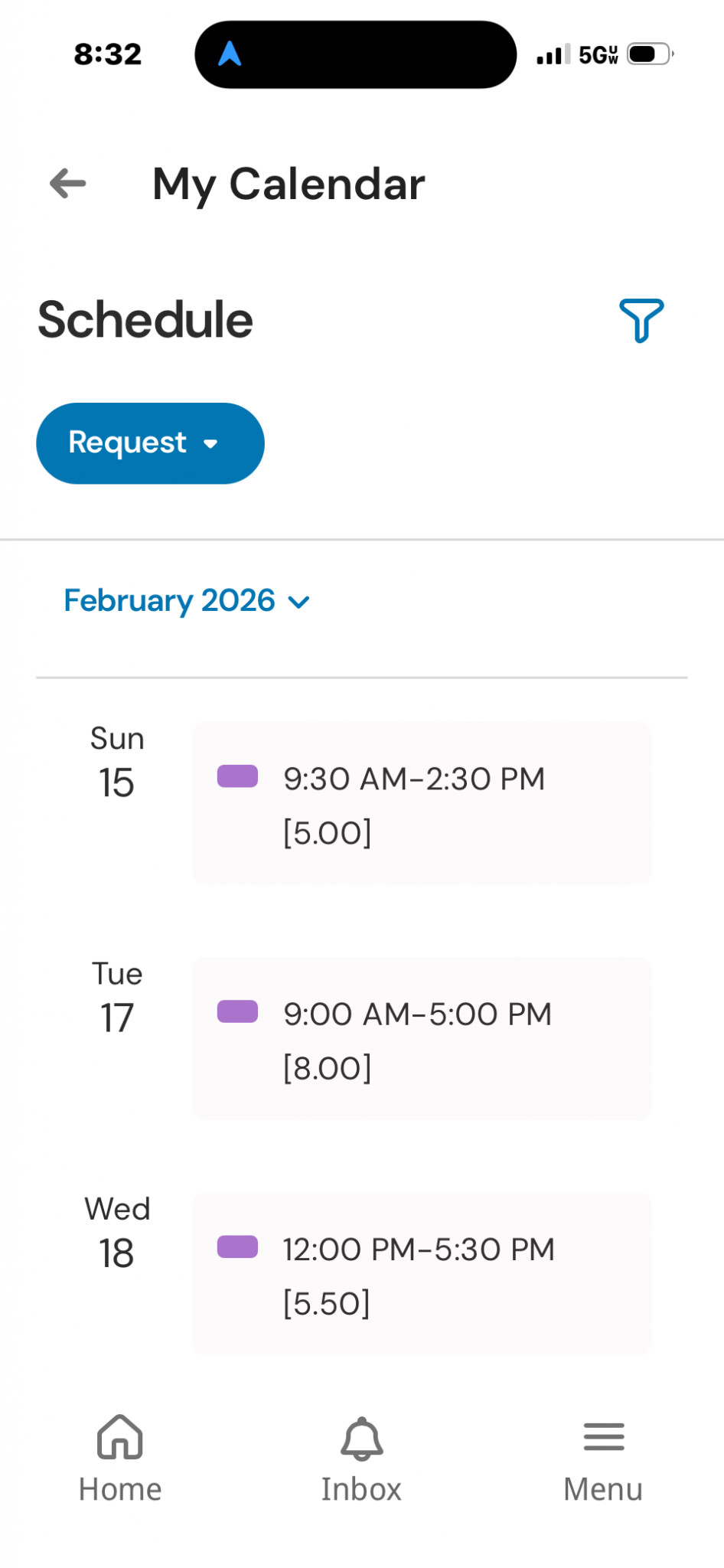This screenshot has width=724, height=1568.
Task: Open the hamburger Menu icon
Action: click(604, 1436)
